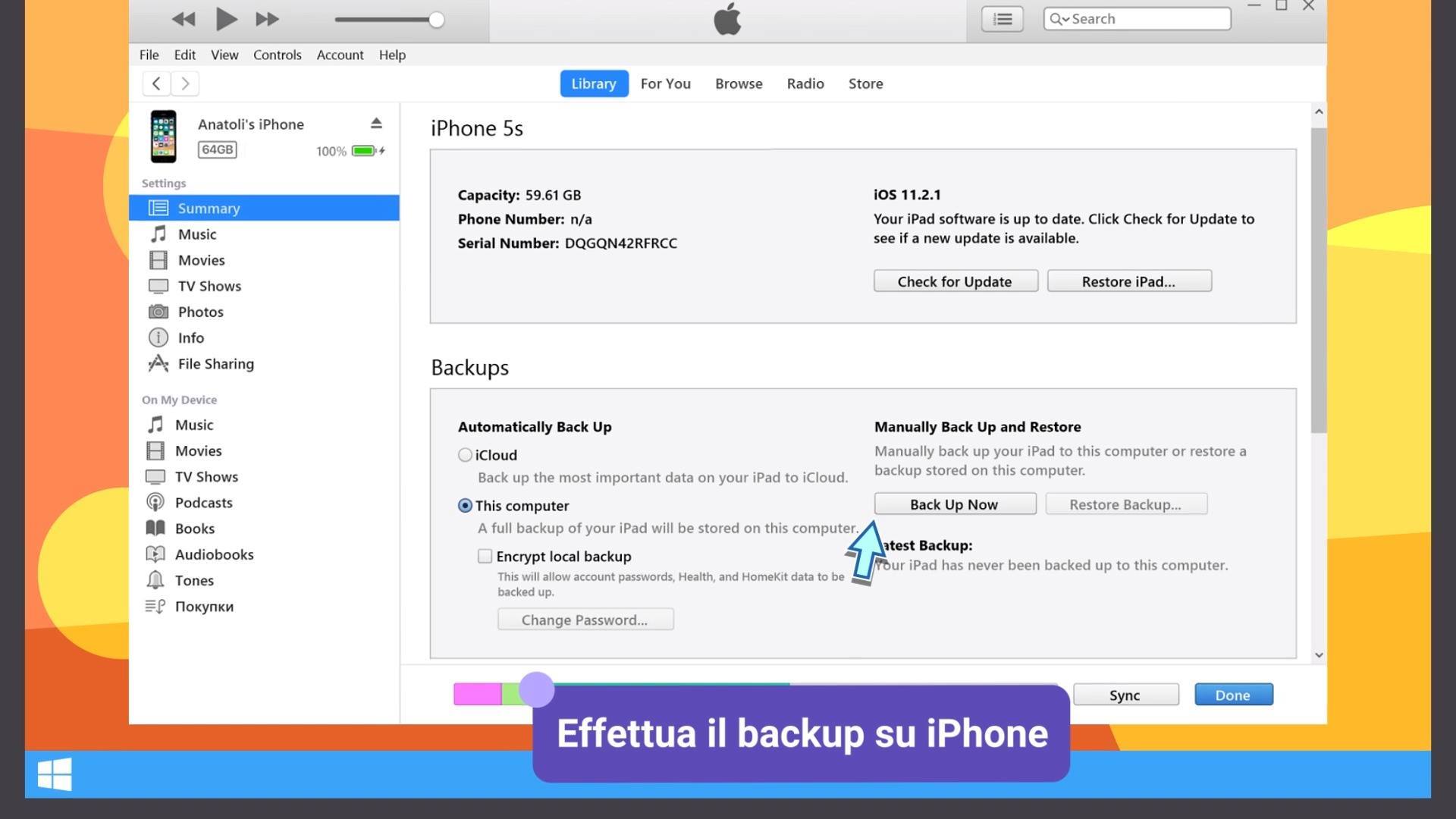The image size is (1456, 819).
Task: Click the Done button
Action: point(1233,695)
